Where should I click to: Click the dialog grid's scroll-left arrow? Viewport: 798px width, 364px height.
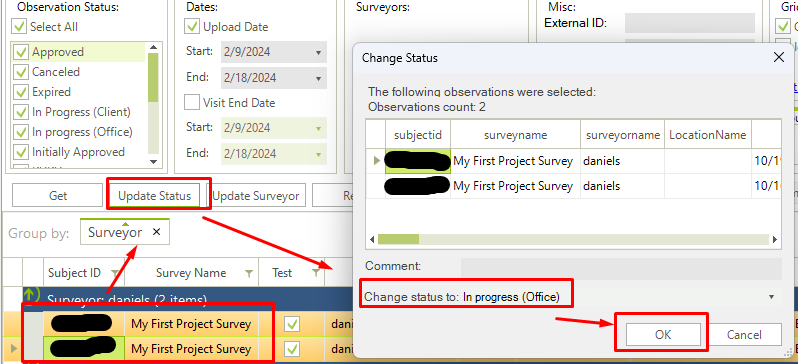point(372,239)
